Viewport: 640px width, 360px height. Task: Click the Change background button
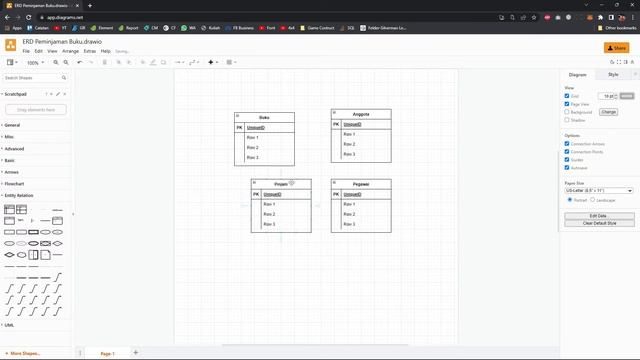(608, 112)
